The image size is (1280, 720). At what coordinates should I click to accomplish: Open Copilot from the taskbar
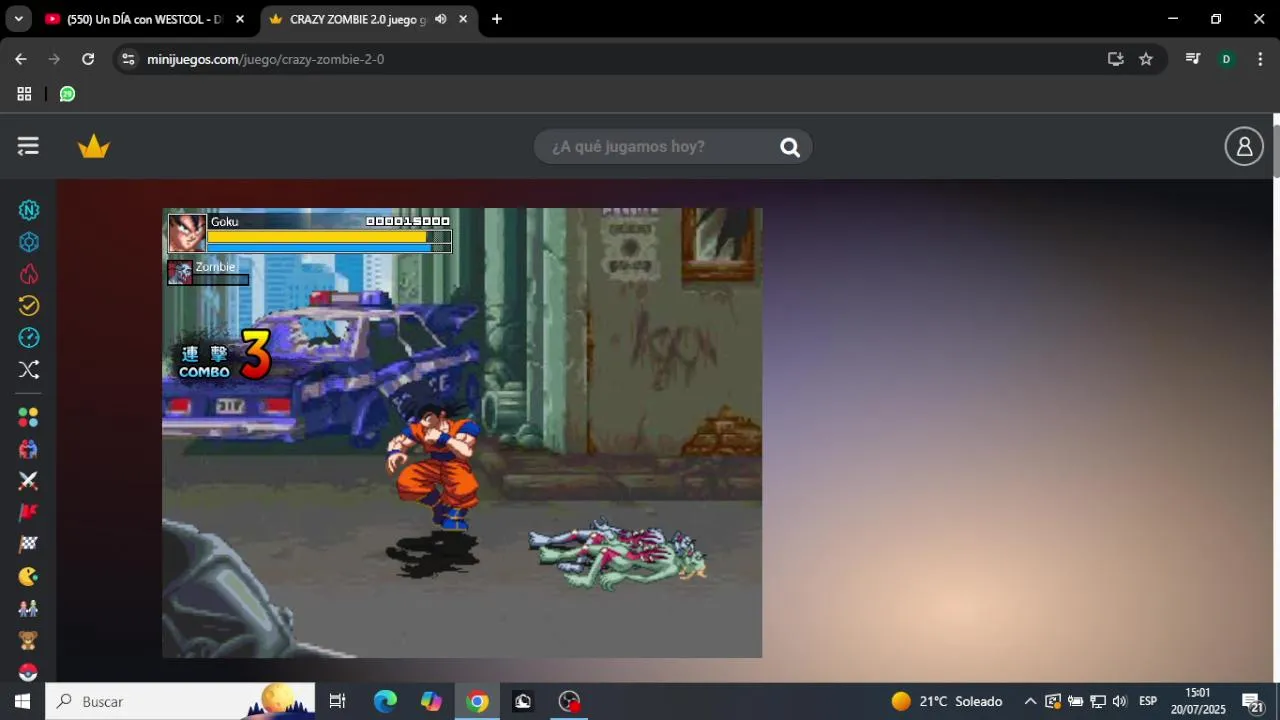click(431, 701)
